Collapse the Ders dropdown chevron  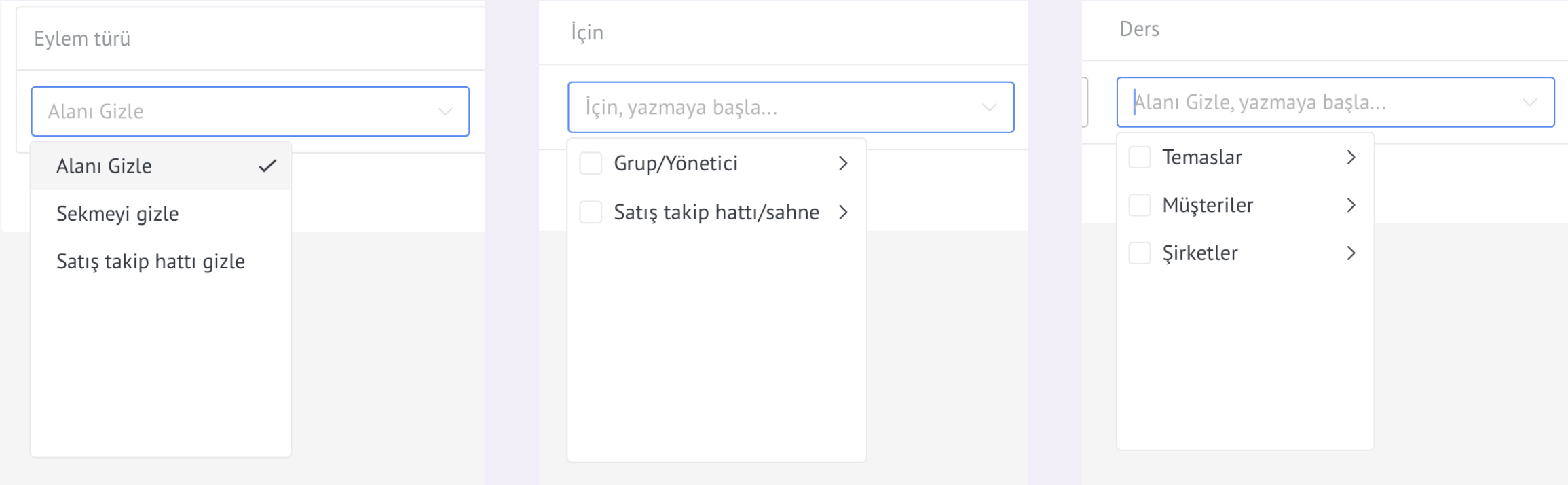[1530, 103]
